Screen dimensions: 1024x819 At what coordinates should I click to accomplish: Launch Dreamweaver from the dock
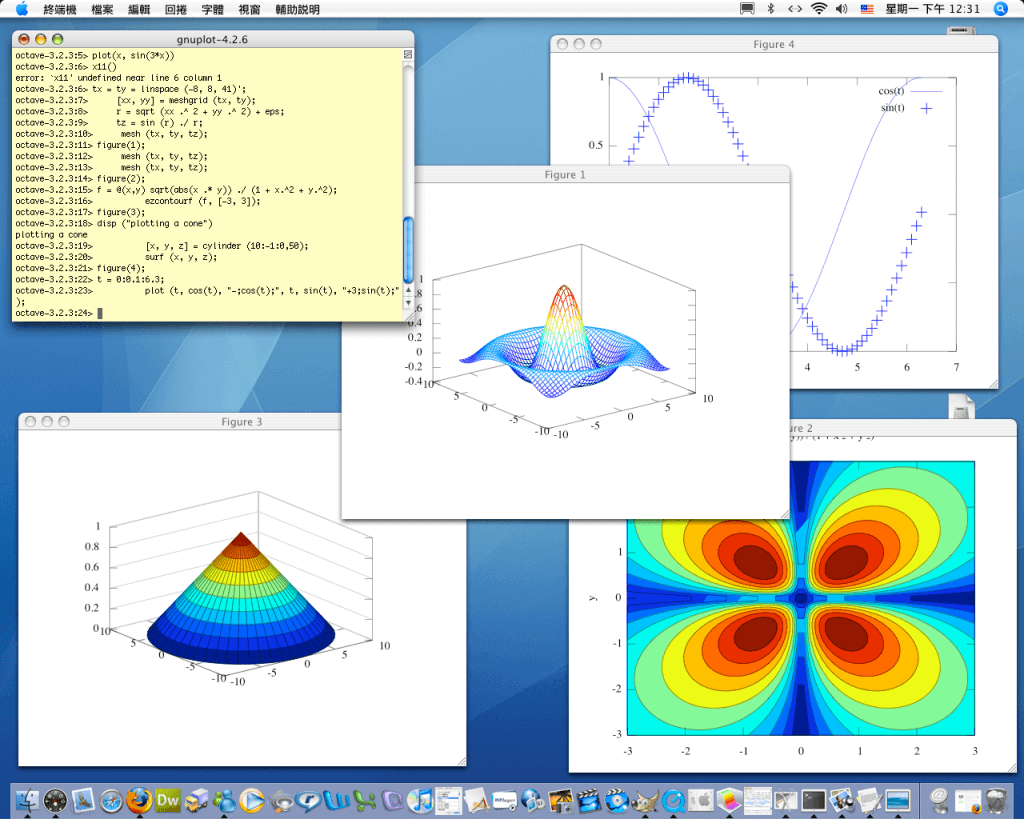[x=168, y=800]
